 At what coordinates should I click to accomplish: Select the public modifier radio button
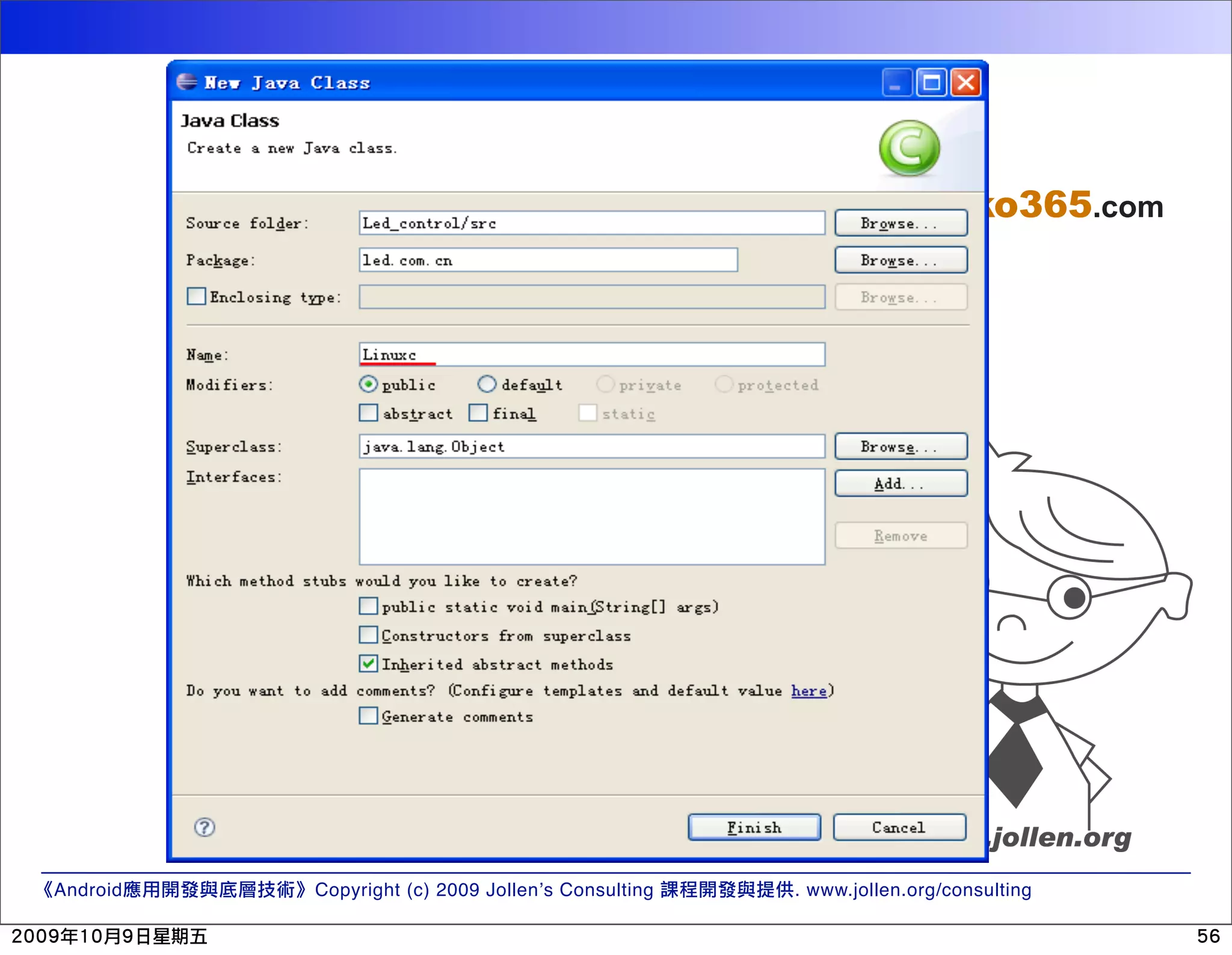pos(368,385)
